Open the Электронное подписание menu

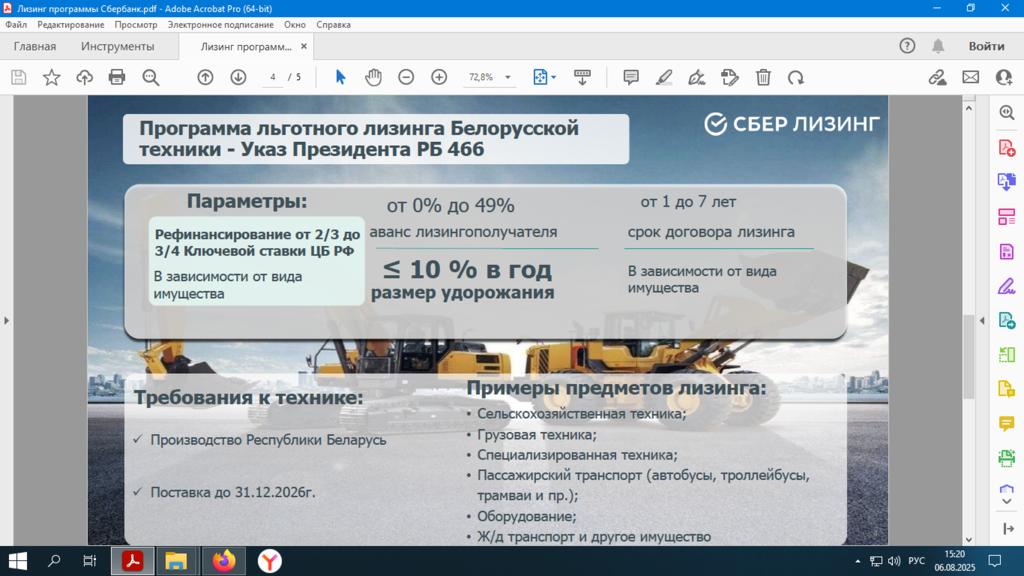[x=221, y=25]
